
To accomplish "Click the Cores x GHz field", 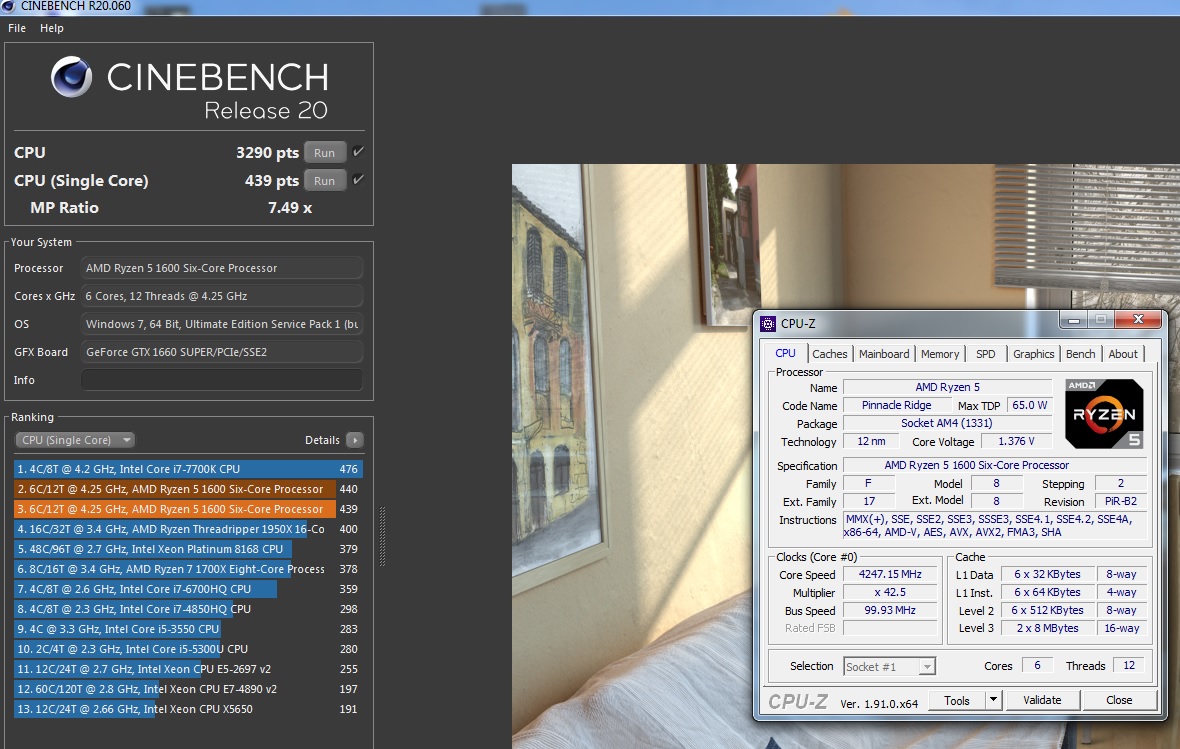I will [222, 296].
